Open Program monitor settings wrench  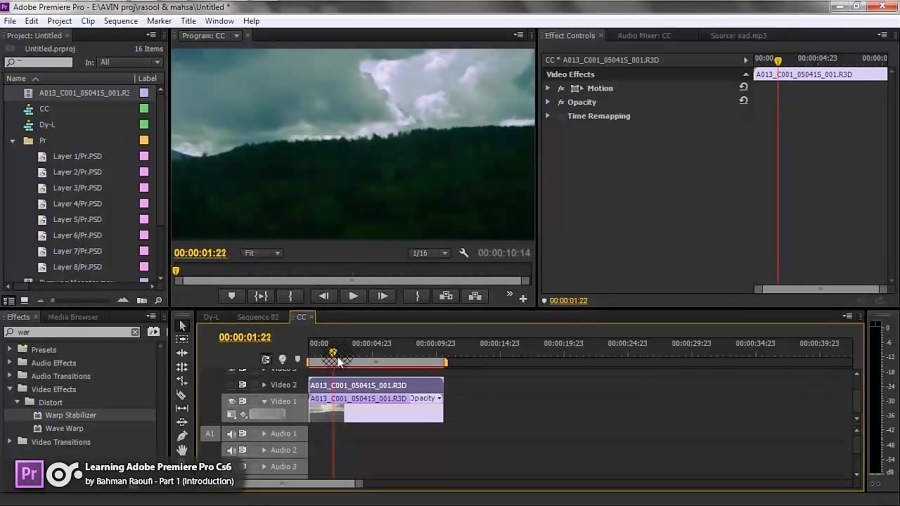pos(464,253)
